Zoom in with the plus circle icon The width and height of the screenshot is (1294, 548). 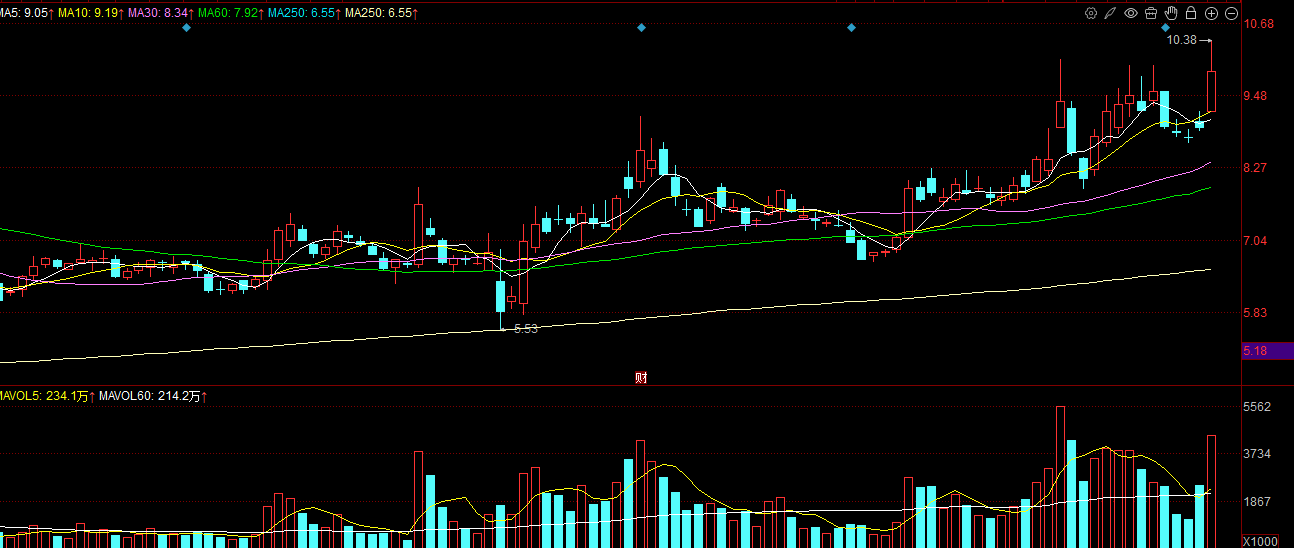[1211, 13]
